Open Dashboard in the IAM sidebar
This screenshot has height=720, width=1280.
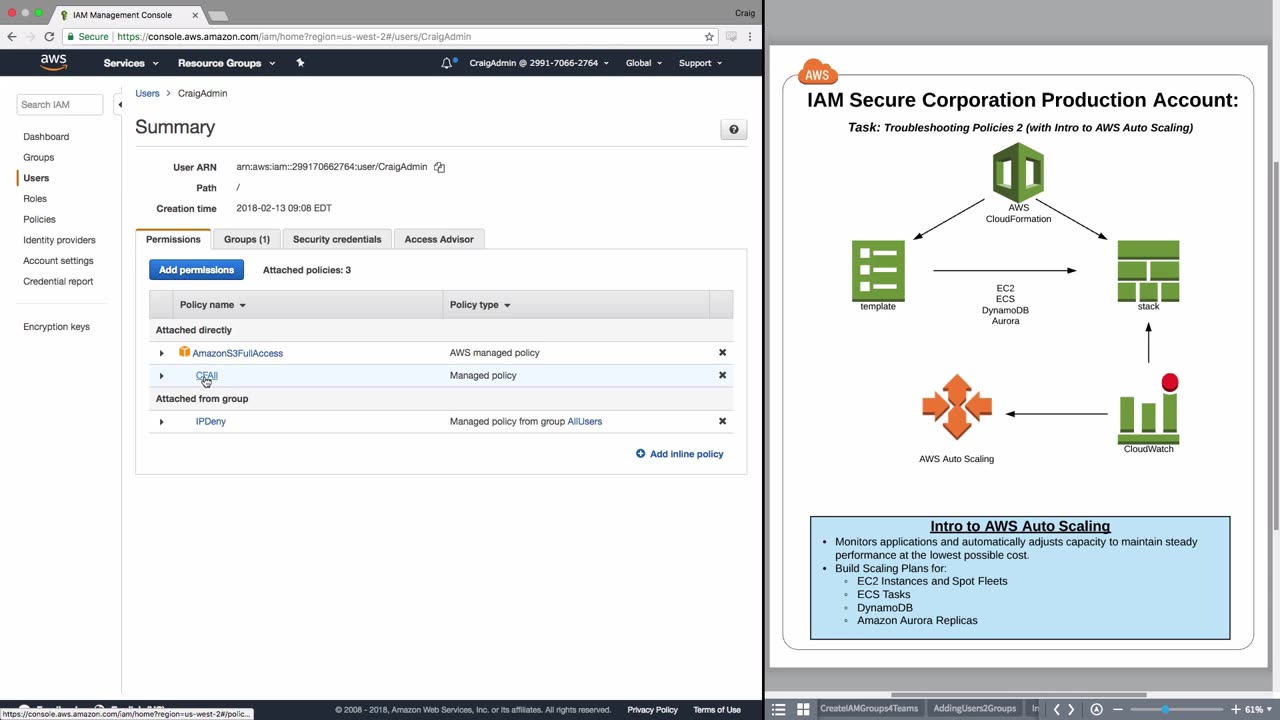46,137
